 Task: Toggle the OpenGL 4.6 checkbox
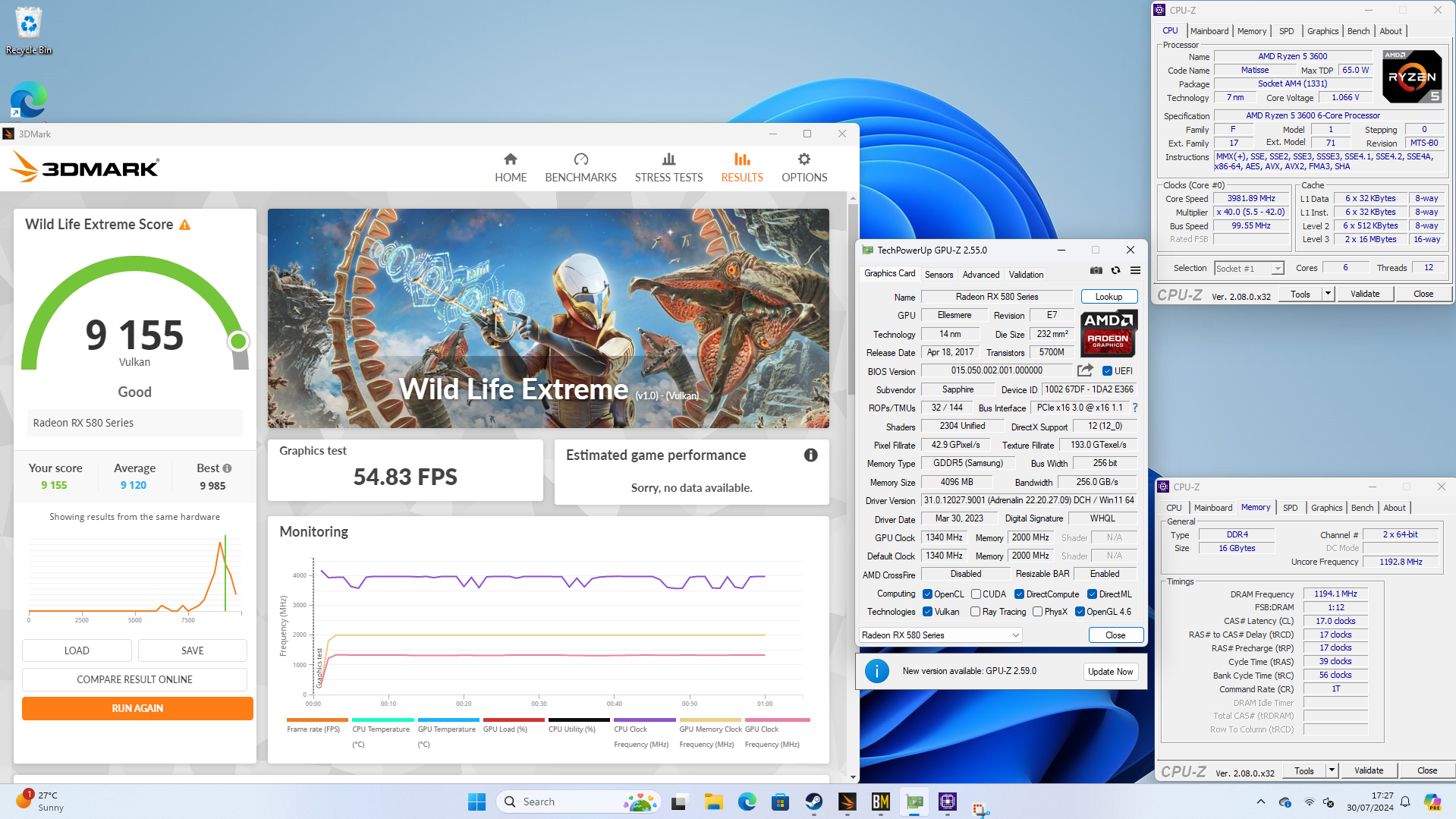click(1080, 612)
